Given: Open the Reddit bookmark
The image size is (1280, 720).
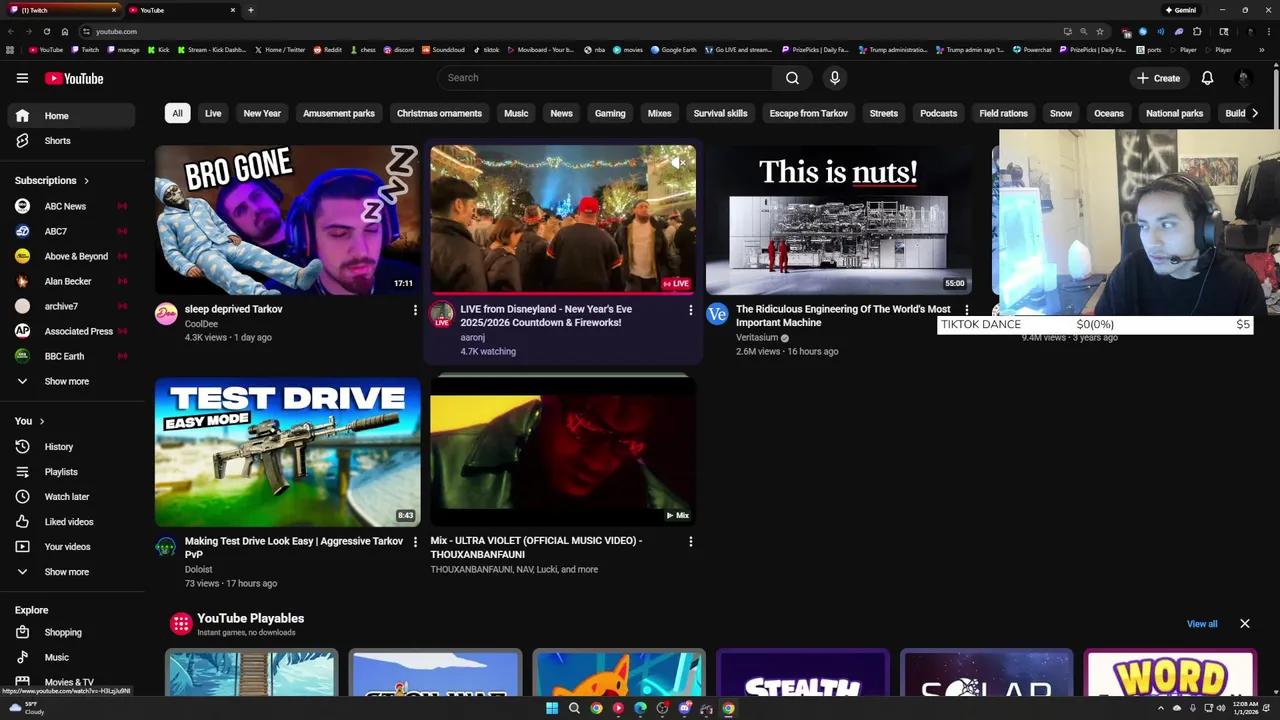Looking at the screenshot, I should pyautogui.click(x=327, y=49).
